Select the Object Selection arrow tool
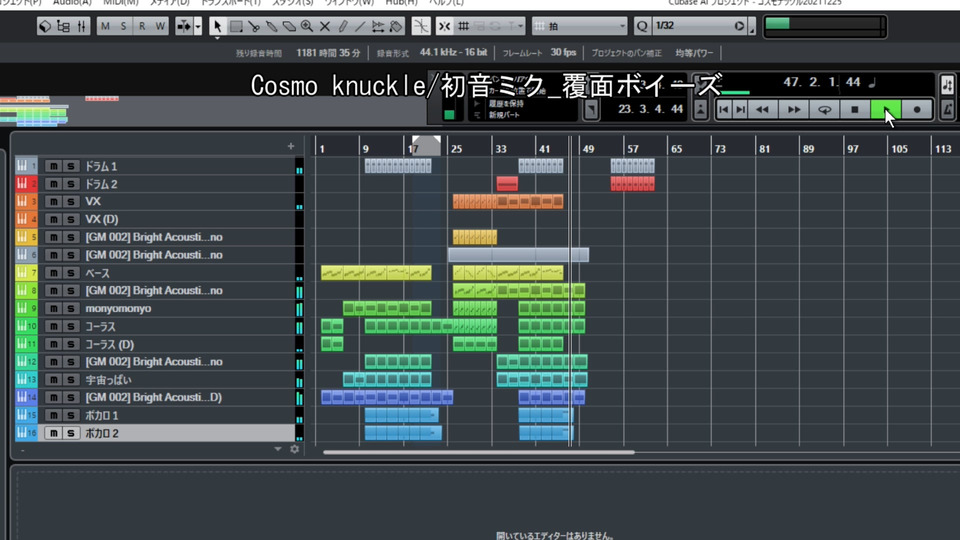 pos(217,26)
